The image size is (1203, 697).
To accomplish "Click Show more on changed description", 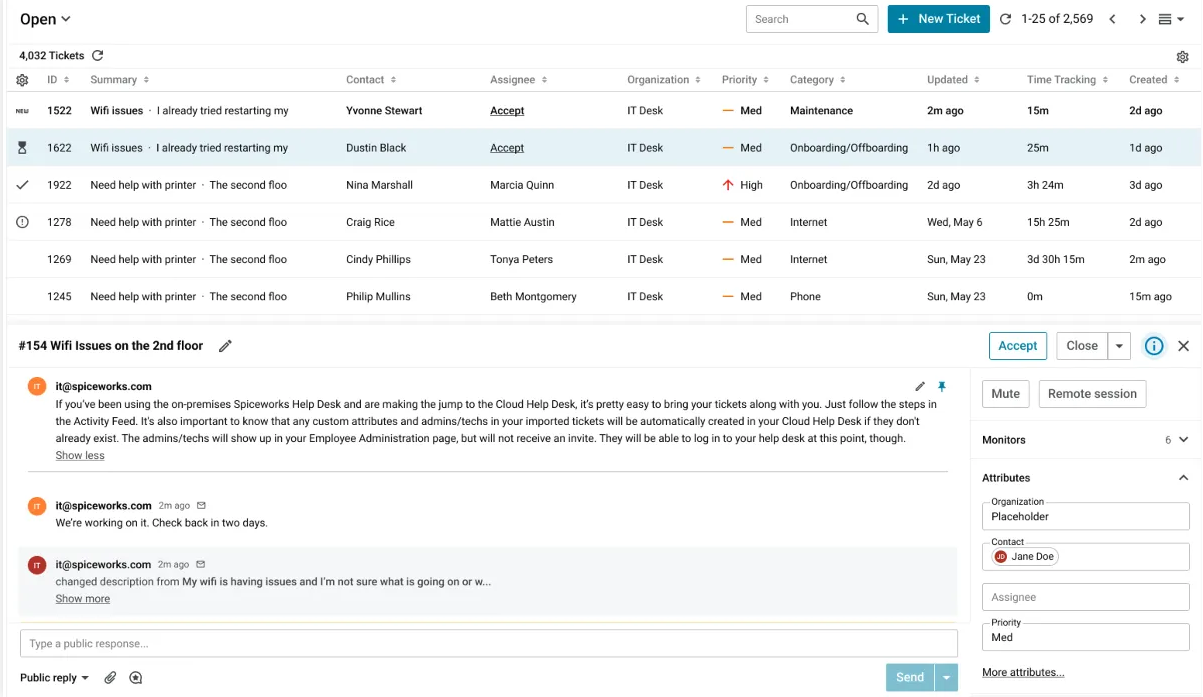I will [83, 599].
